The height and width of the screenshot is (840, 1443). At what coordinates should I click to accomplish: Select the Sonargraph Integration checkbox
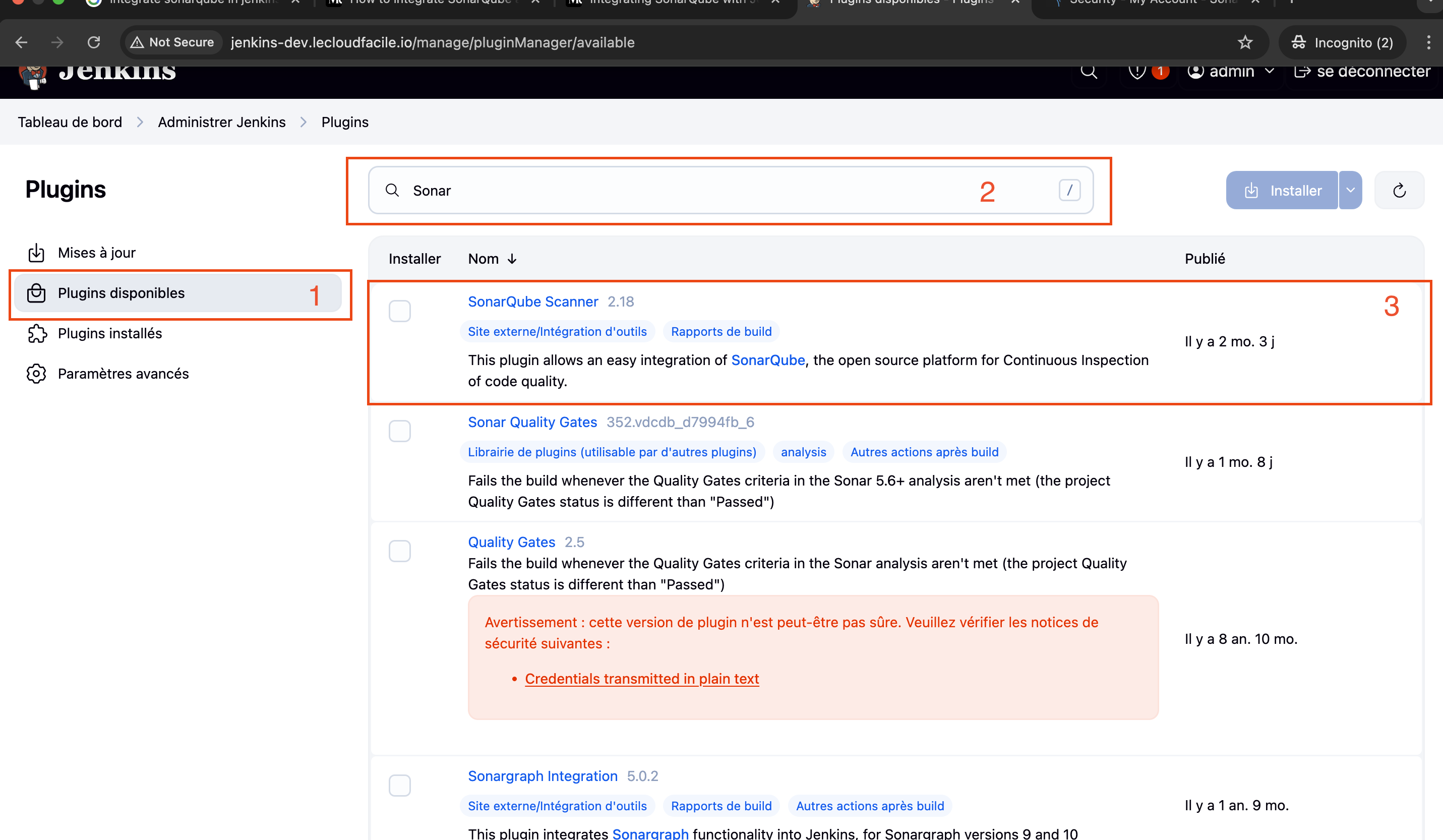coord(400,785)
